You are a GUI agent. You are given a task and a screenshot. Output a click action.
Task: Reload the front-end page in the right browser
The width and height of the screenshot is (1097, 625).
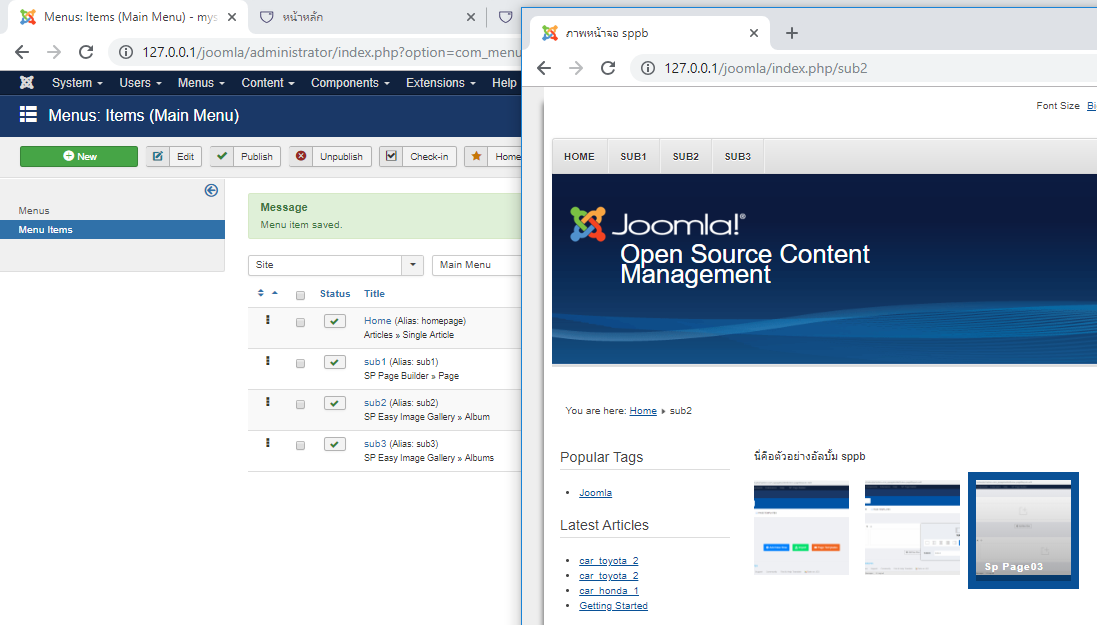click(x=607, y=68)
